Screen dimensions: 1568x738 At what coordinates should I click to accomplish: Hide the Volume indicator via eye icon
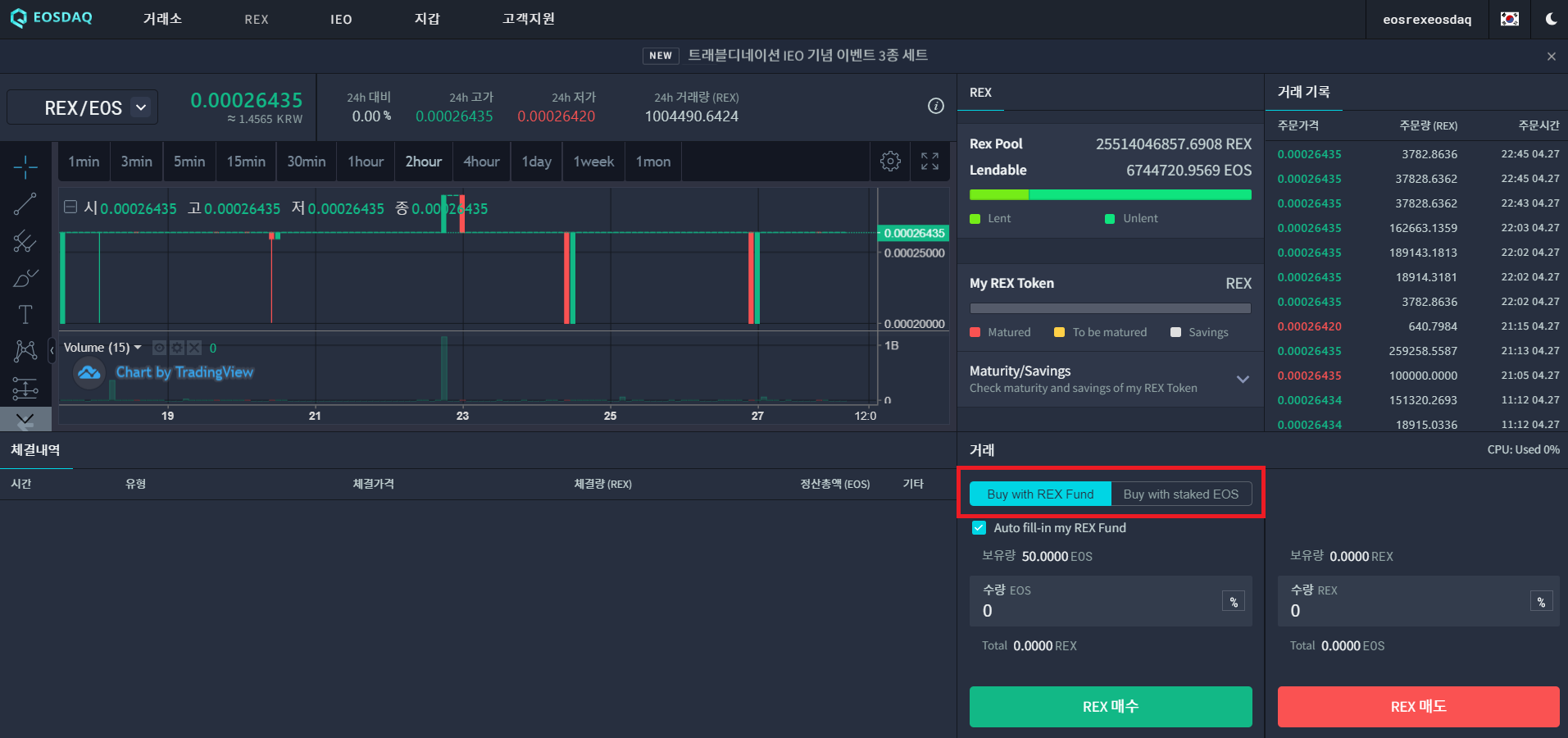coord(160,348)
